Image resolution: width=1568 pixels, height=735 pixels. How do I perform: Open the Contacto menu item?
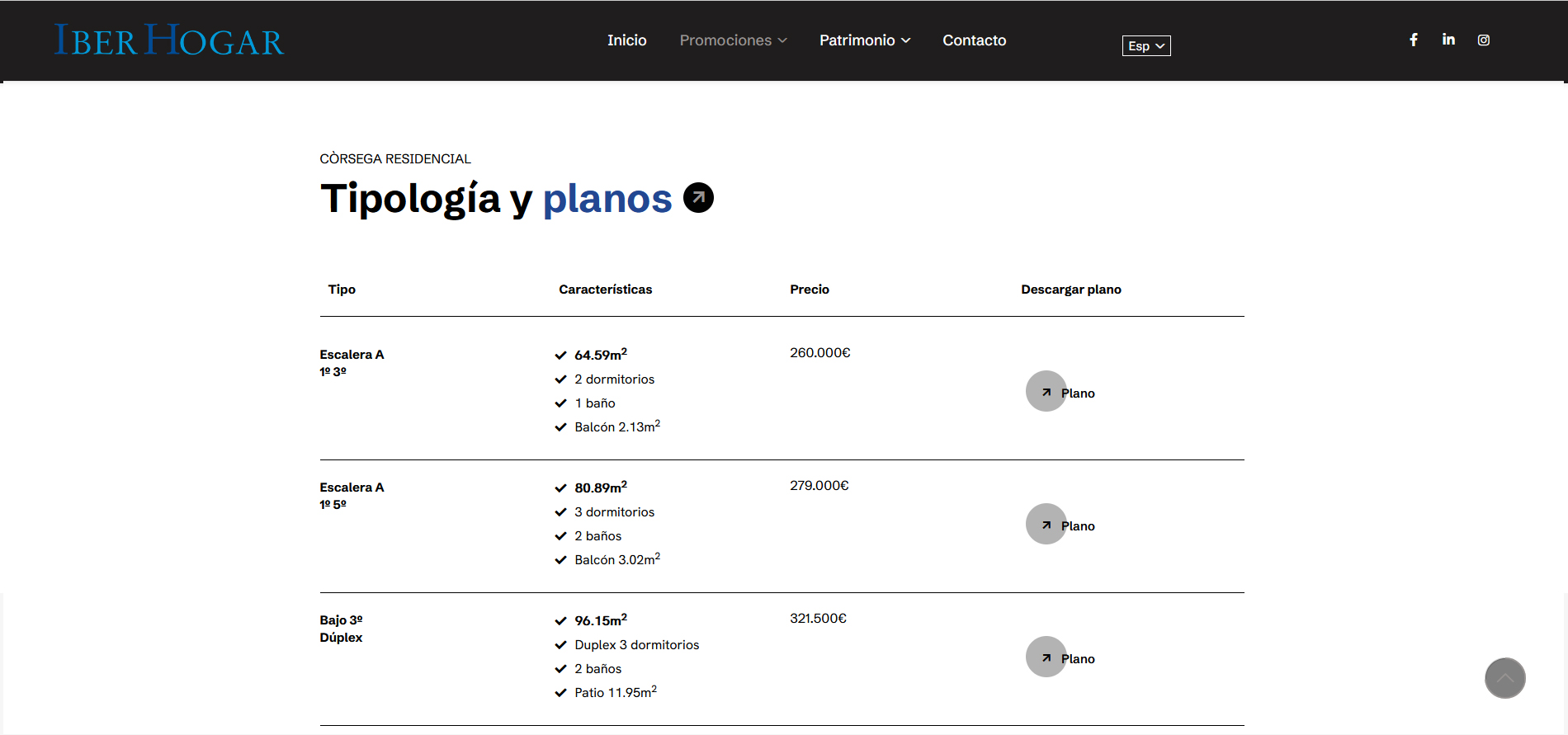tap(974, 40)
